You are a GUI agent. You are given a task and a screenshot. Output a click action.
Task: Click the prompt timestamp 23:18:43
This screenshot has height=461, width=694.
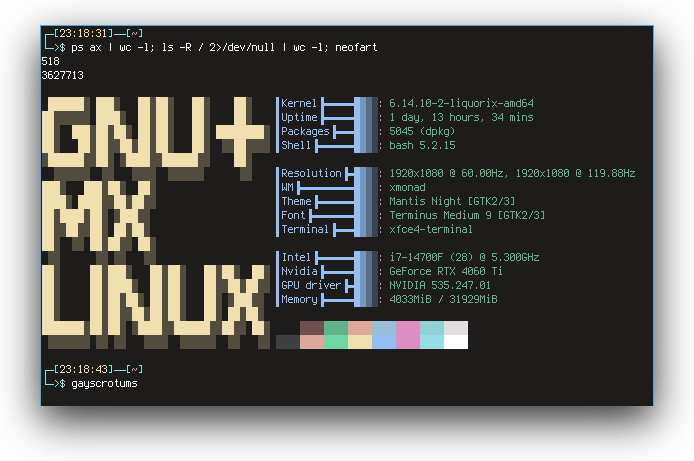(84, 369)
